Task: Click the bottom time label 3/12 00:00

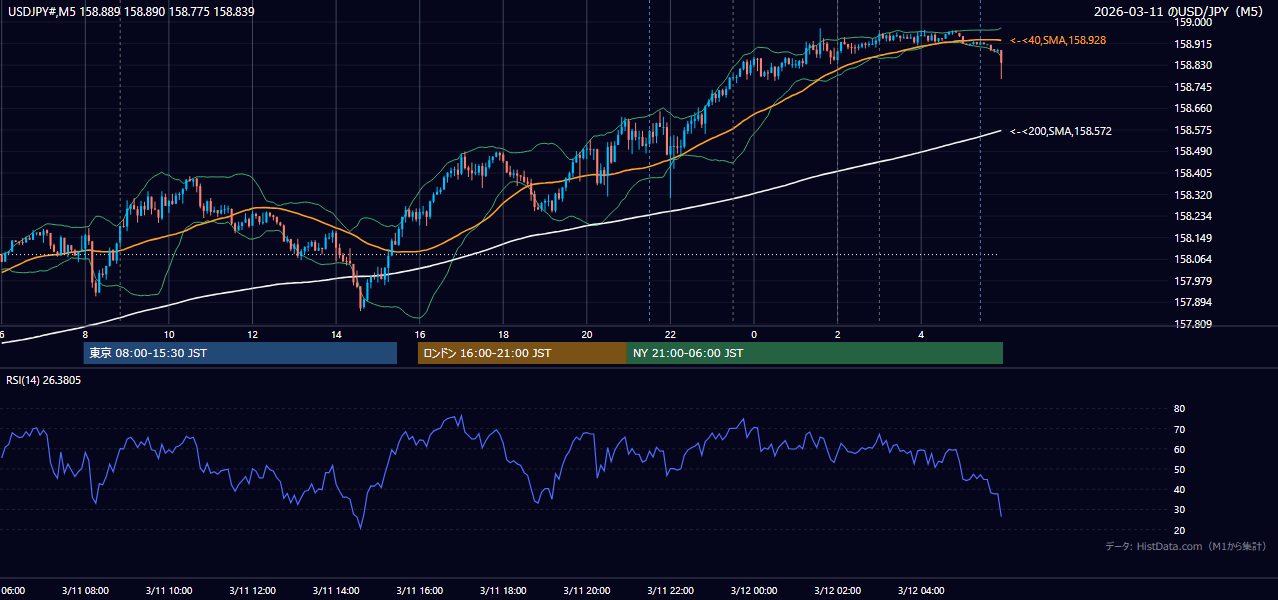Action: point(753,591)
